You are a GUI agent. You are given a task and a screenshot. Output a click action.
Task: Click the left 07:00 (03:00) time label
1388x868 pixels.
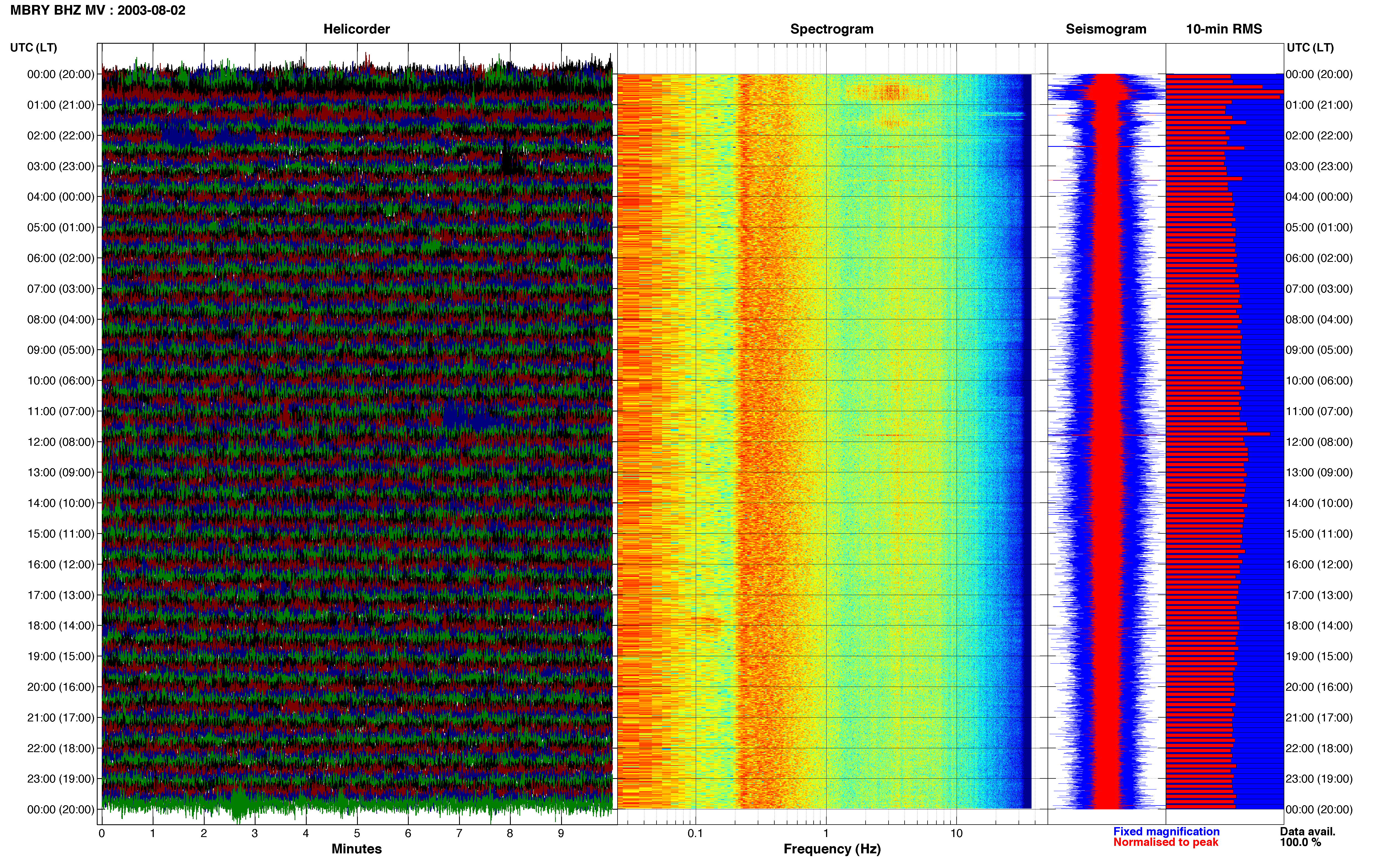(x=61, y=288)
